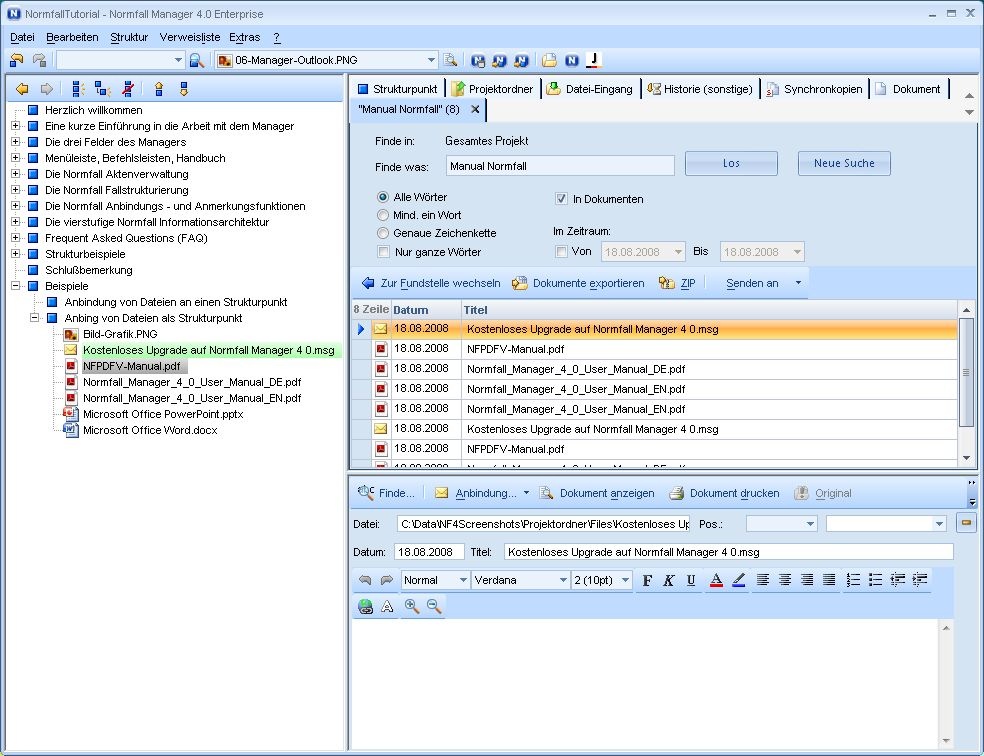Click the forward arrow in the tree toolbar
984x756 pixels.
(46, 89)
